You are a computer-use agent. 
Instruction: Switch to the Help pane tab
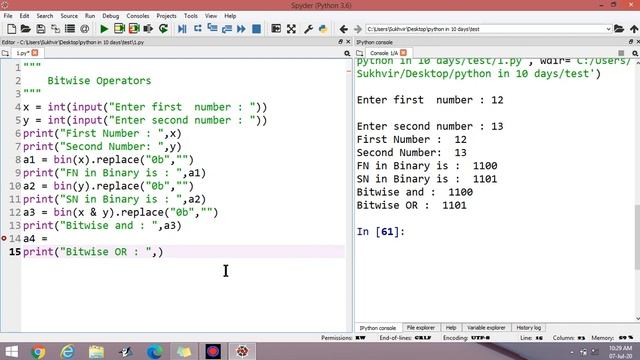tap(451, 328)
